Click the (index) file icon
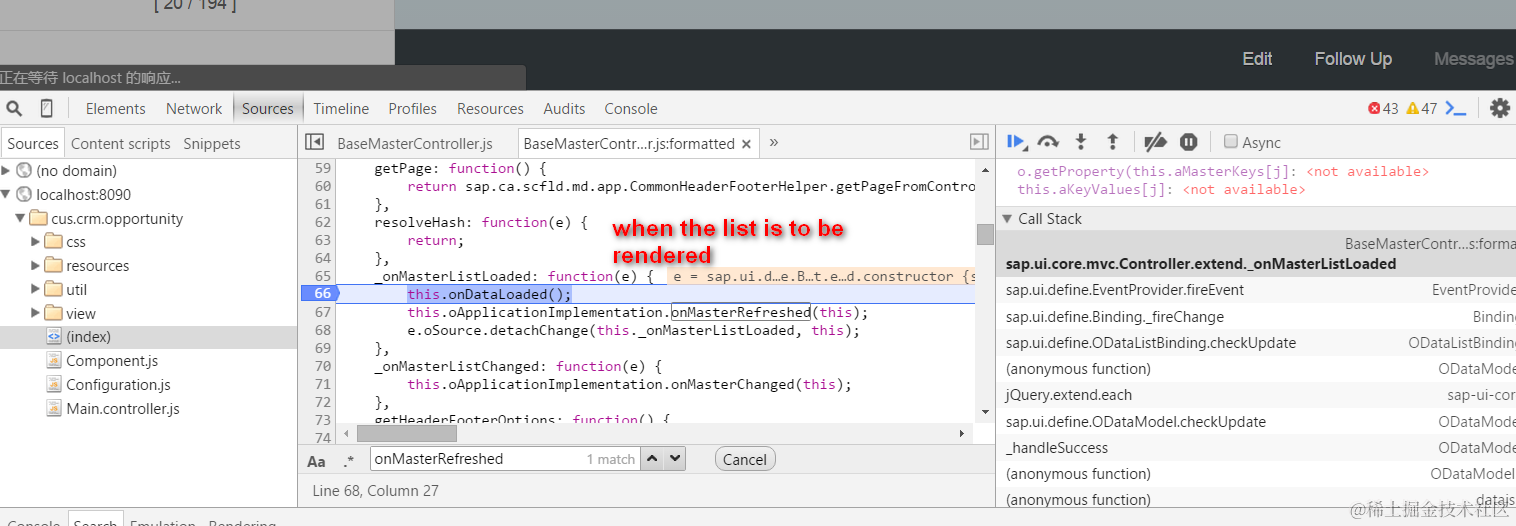The width and height of the screenshot is (1516, 526). (x=54, y=337)
